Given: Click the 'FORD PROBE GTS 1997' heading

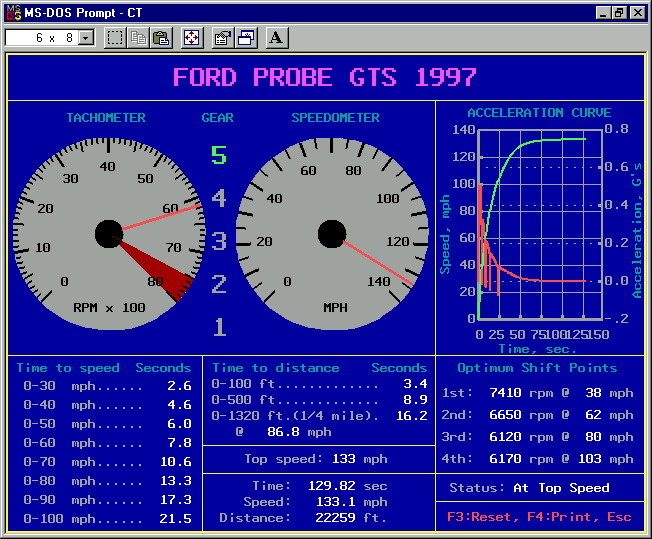Looking at the screenshot, I should [x=325, y=77].
